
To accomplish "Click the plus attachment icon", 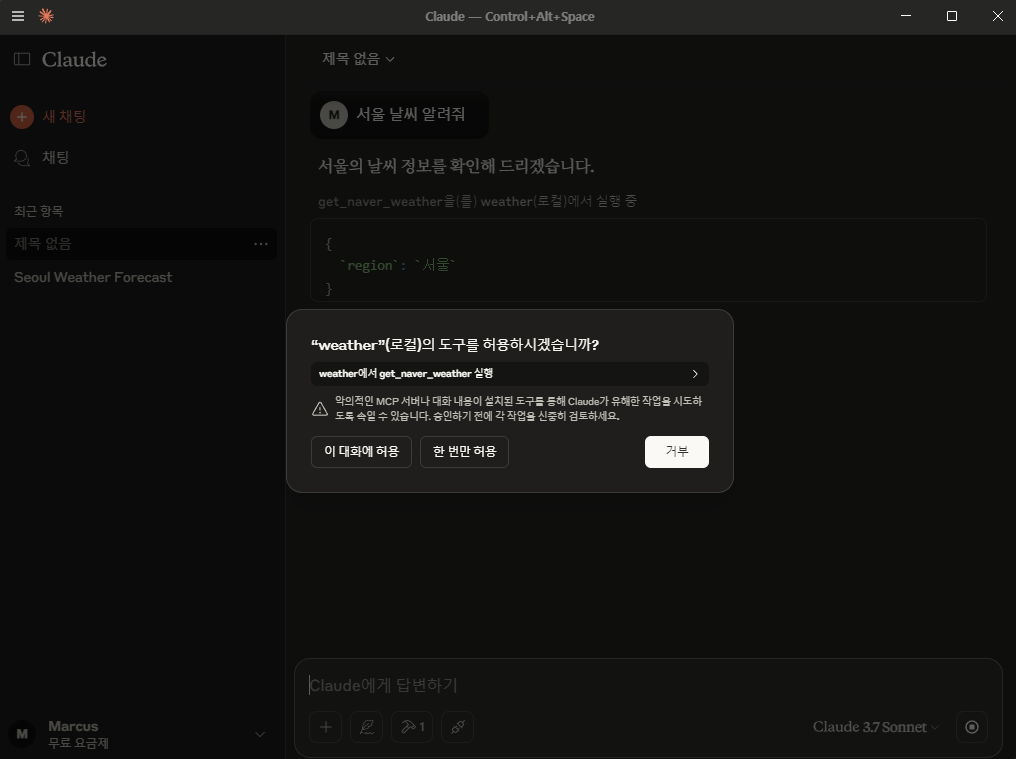I will coord(326,727).
